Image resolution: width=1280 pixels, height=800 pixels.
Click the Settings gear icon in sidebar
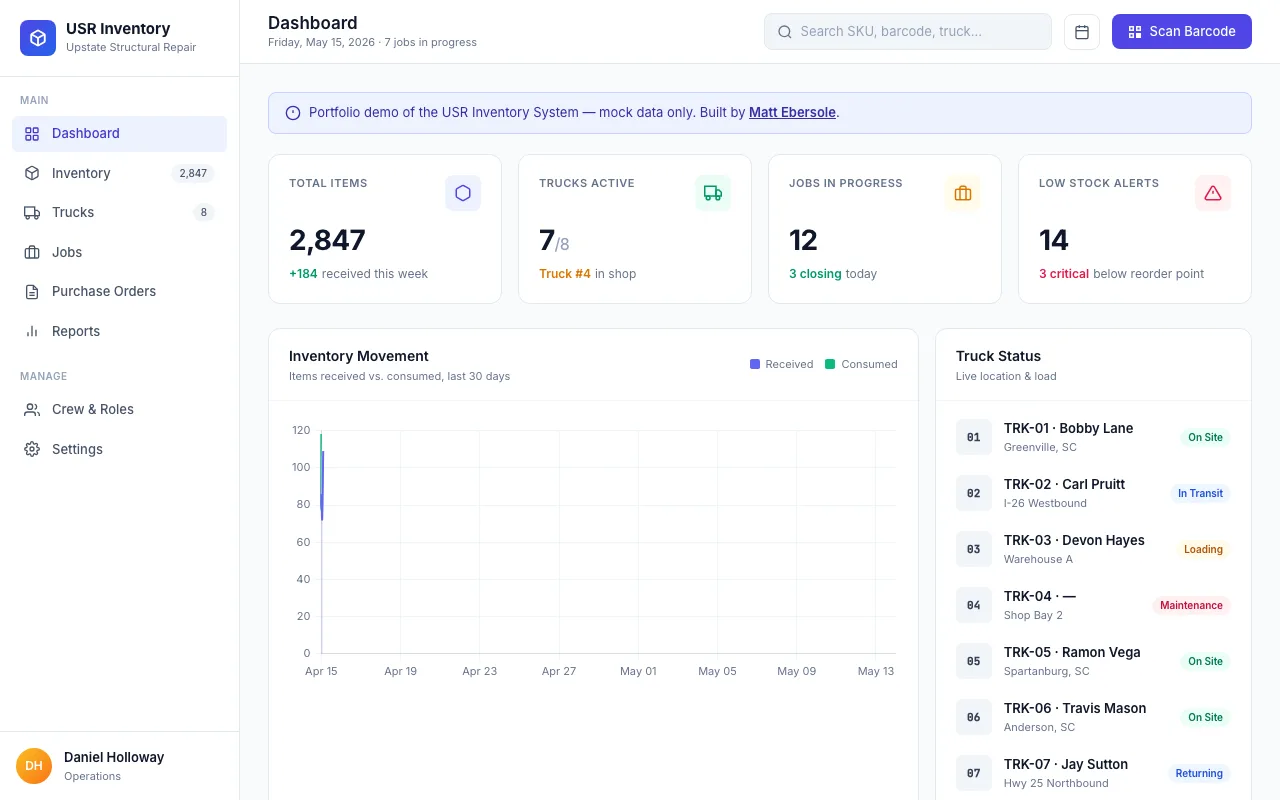click(x=32, y=449)
